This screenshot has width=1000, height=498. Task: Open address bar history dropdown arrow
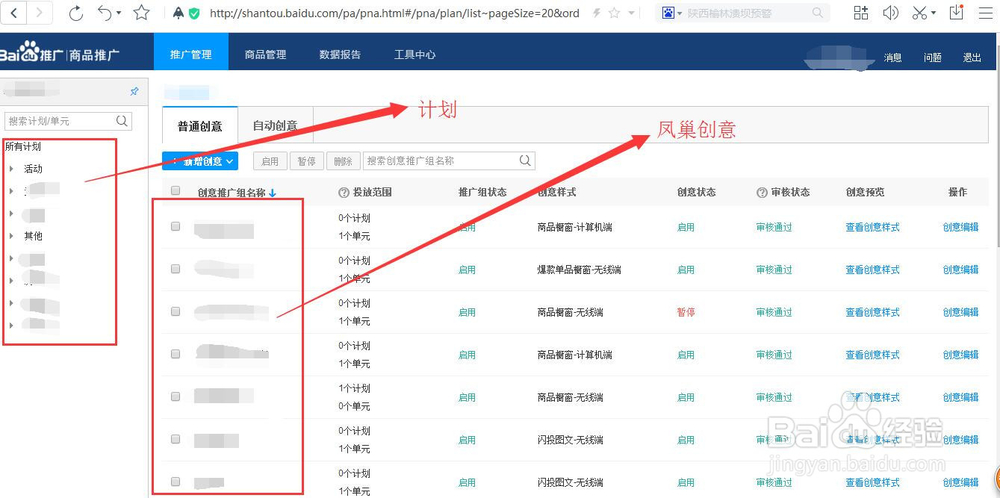[631, 13]
